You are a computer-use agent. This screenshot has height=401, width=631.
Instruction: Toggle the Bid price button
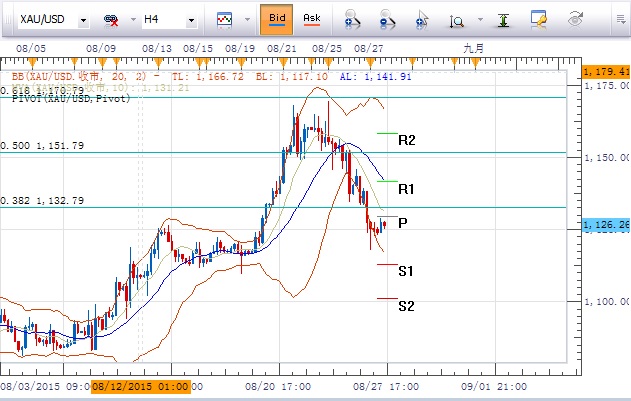(276, 19)
